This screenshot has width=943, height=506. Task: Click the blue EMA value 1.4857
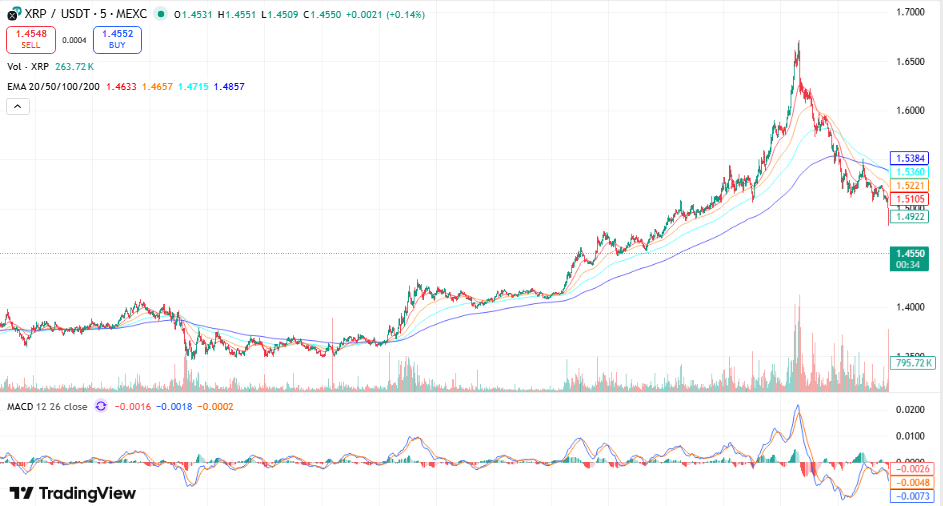tap(229, 87)
